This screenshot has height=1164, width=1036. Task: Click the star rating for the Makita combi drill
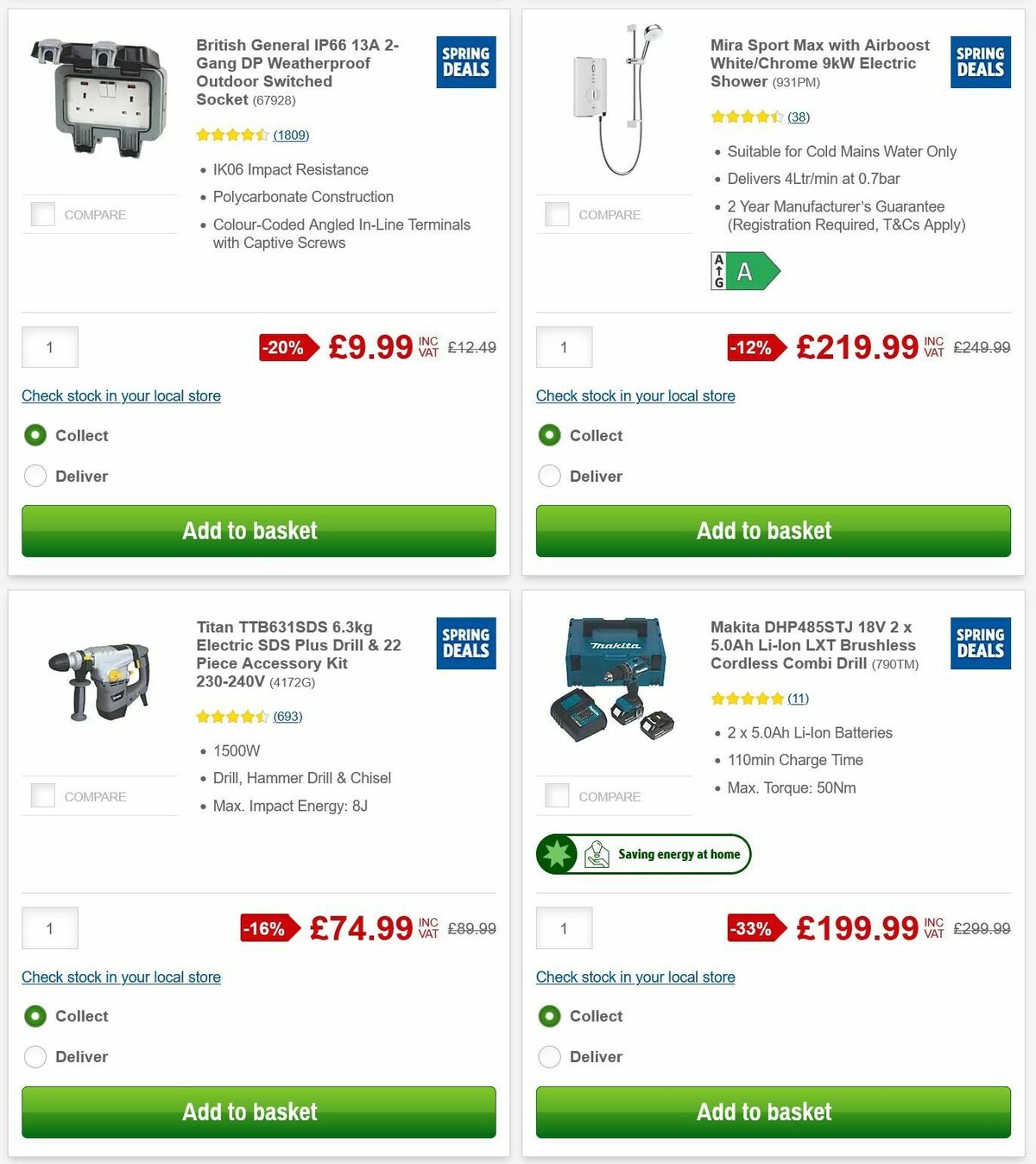[x=748, y=699]
